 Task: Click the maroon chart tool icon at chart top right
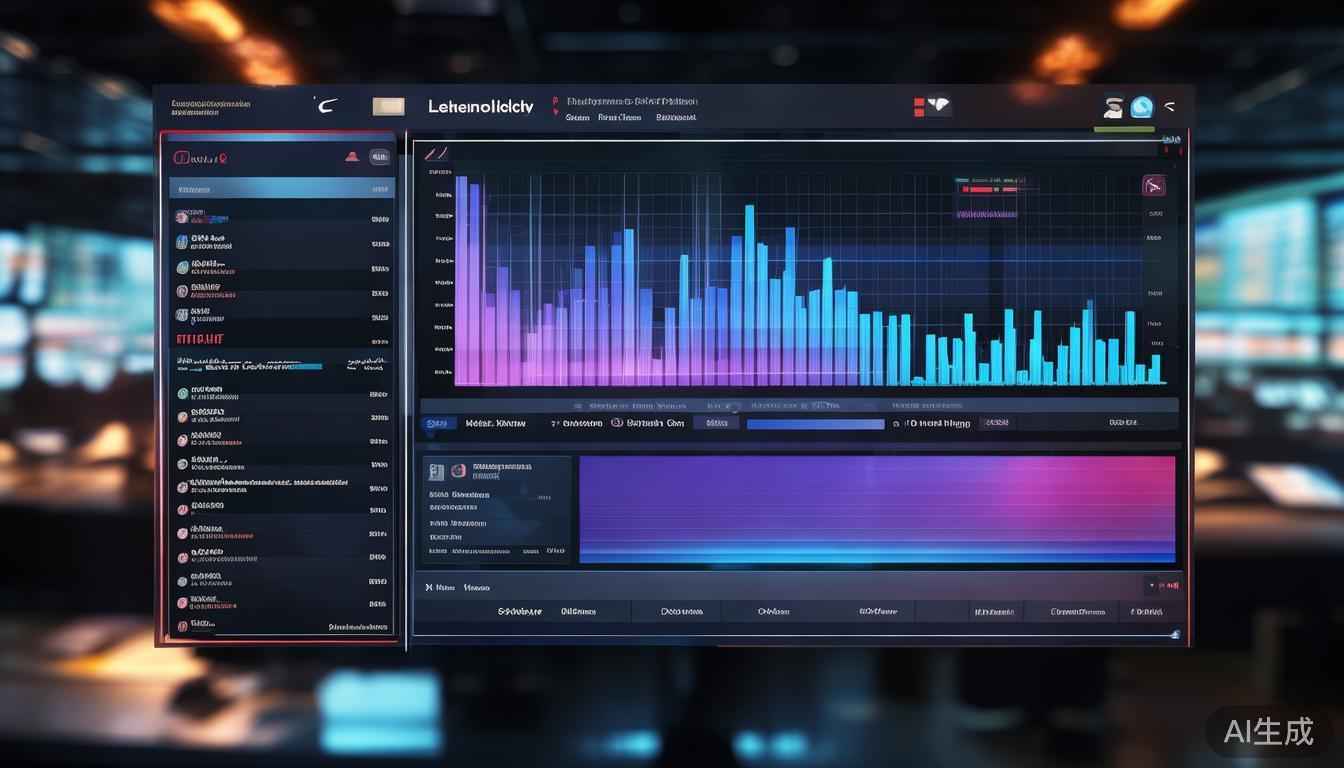(x=1153, y=185)
